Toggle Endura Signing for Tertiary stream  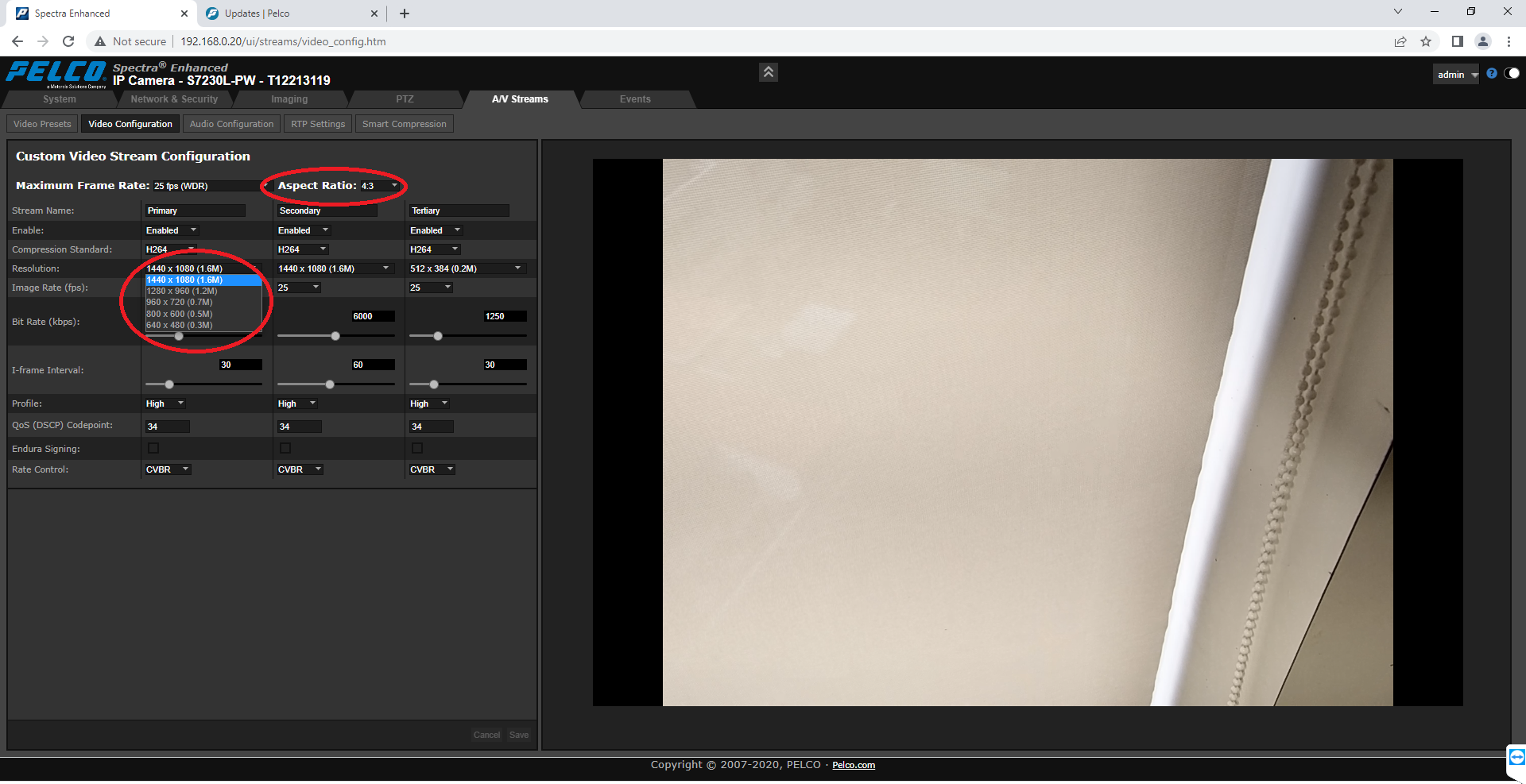click(x=417, y=448)
